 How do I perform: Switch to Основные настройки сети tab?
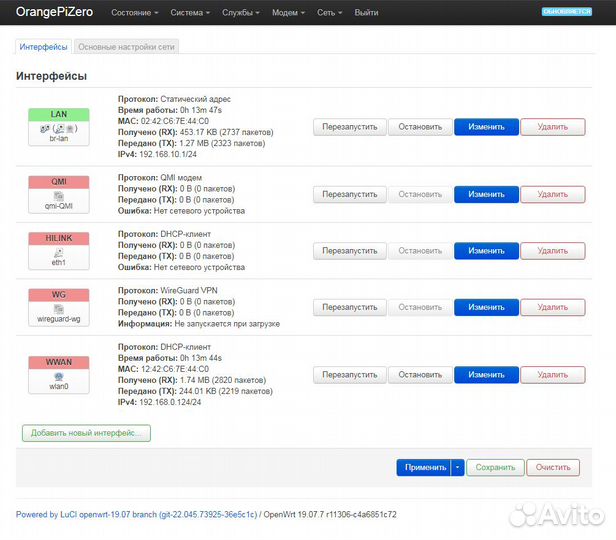(126, 47)
